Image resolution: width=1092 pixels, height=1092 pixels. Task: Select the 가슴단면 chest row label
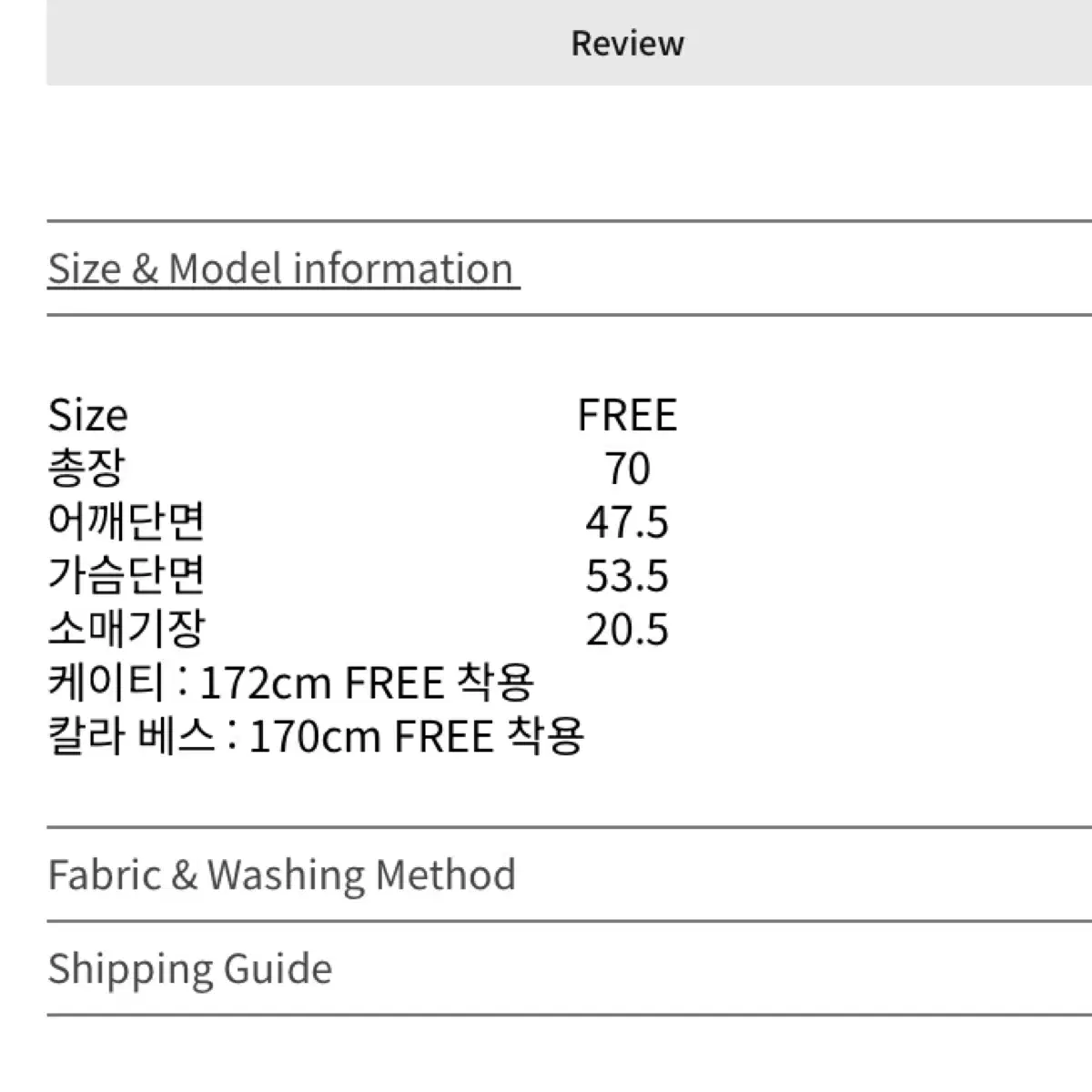pos(126,575)
